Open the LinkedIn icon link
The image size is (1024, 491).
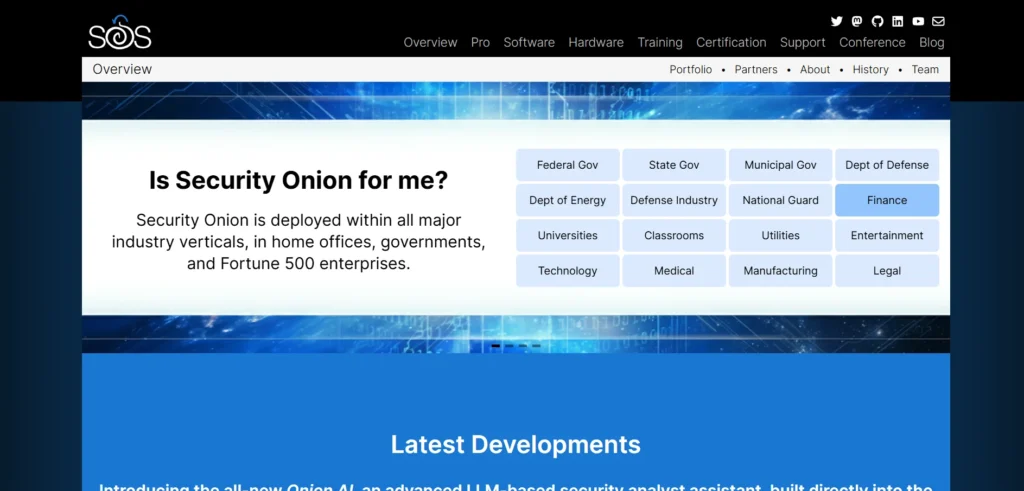tap(897, 22)
